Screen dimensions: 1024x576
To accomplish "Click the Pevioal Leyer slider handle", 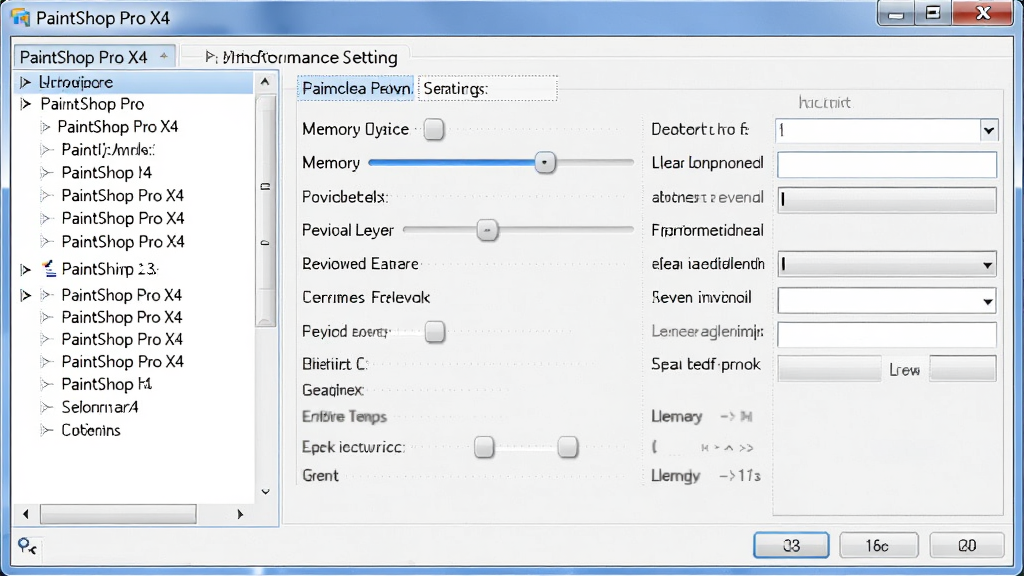I will tap(487, 230).
